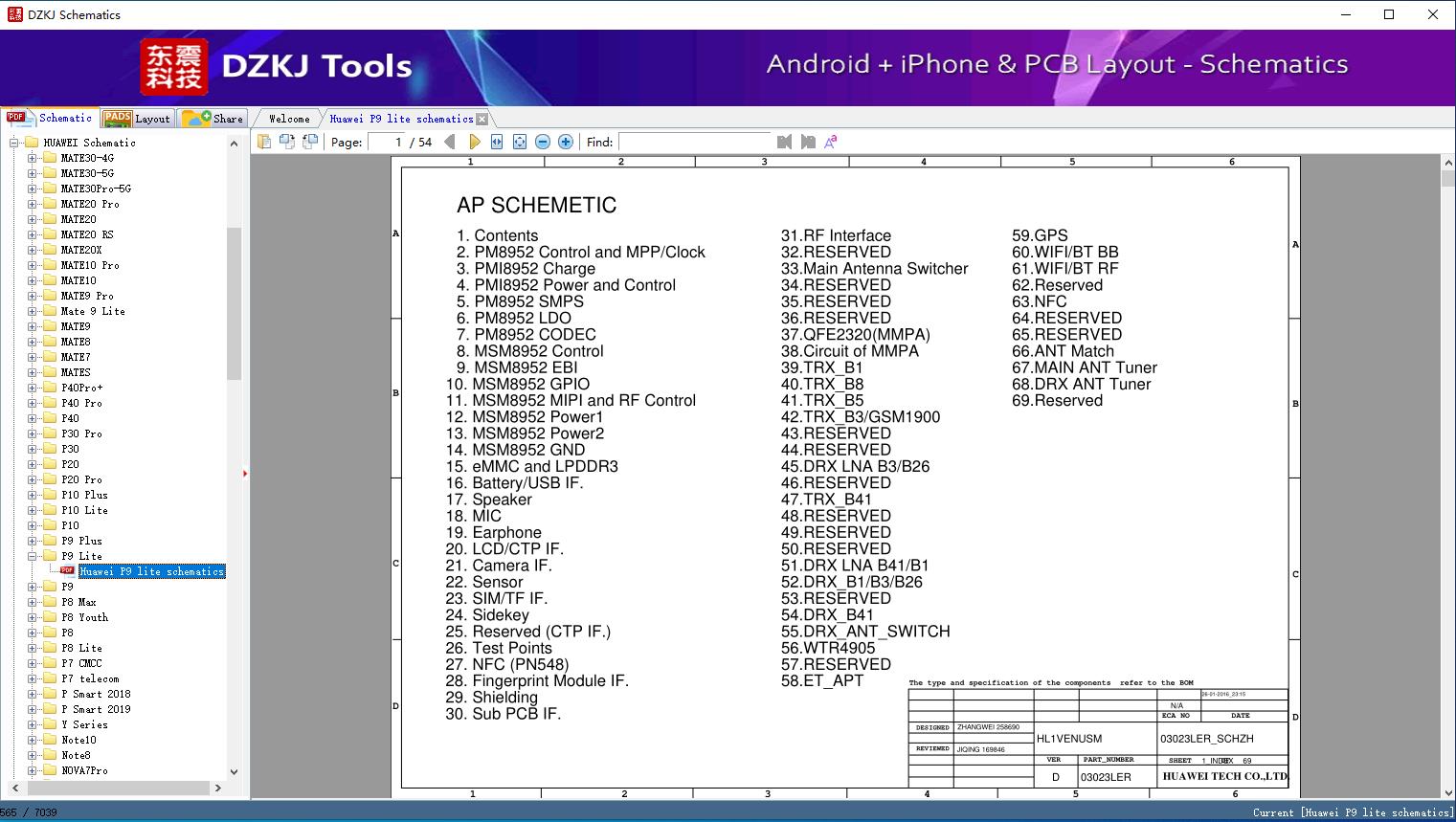Zoom in with the plus icon
The height and width of the screenshot is (822, 1456).
[566, 142]
